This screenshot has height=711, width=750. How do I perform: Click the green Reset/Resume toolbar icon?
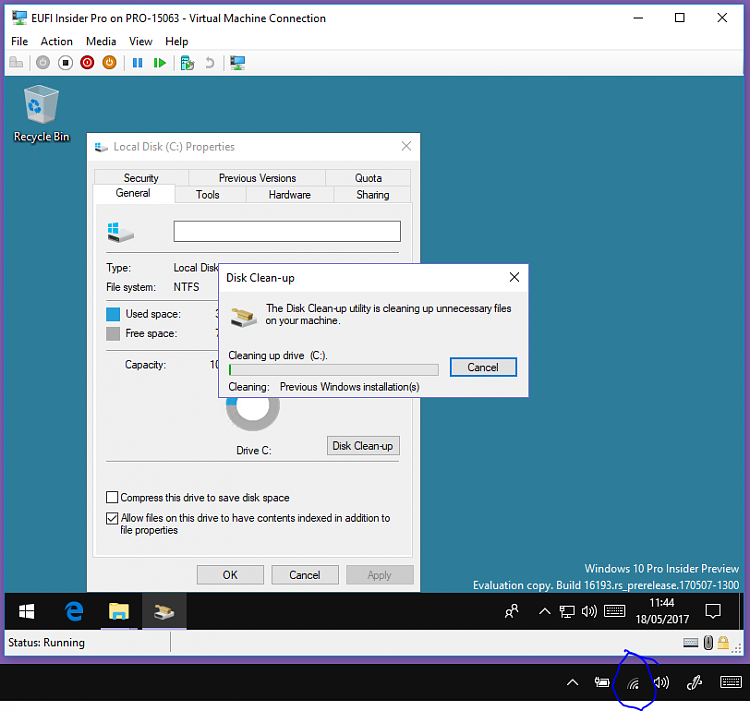point(160,63)
